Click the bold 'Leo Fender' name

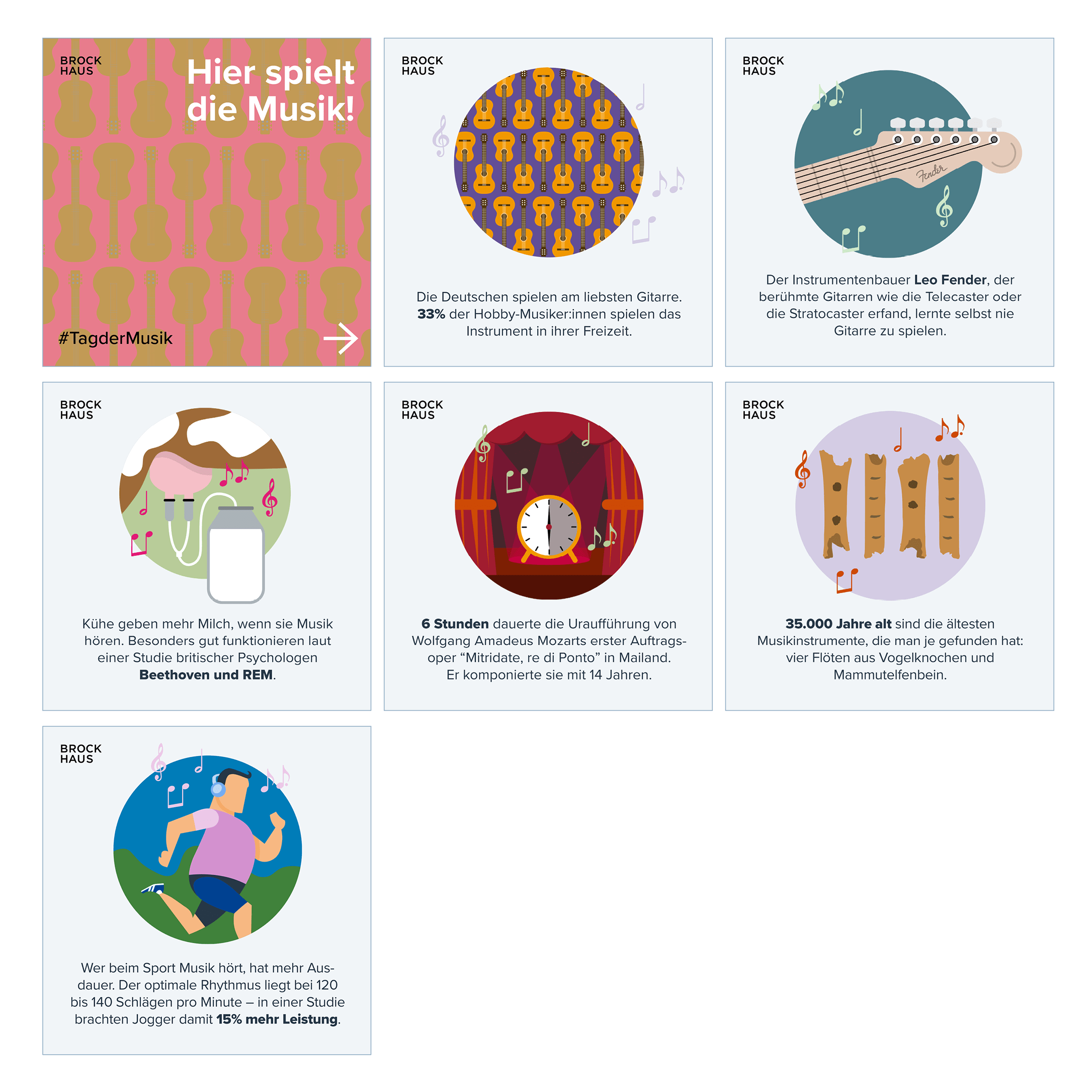click(x=950, y=280)
